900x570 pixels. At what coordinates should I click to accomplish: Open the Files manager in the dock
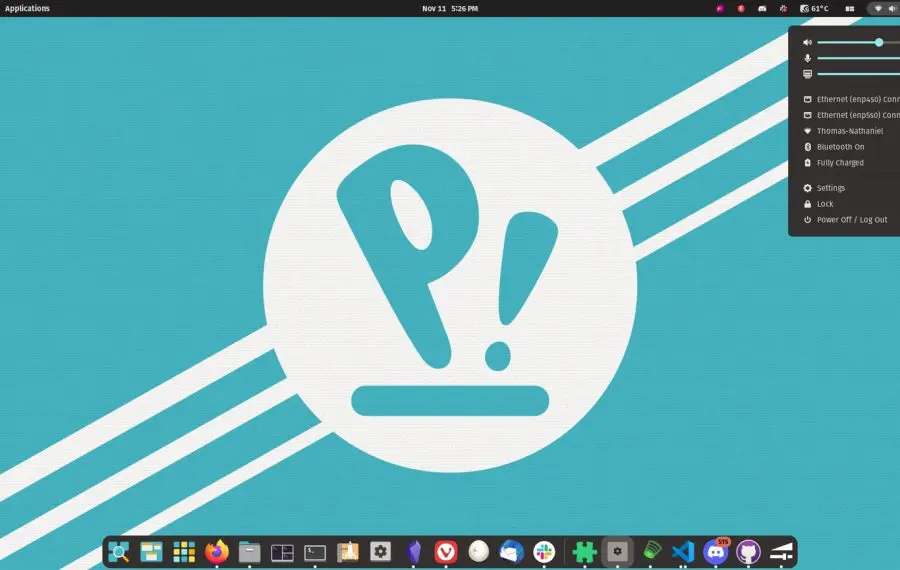pos(250,552)
